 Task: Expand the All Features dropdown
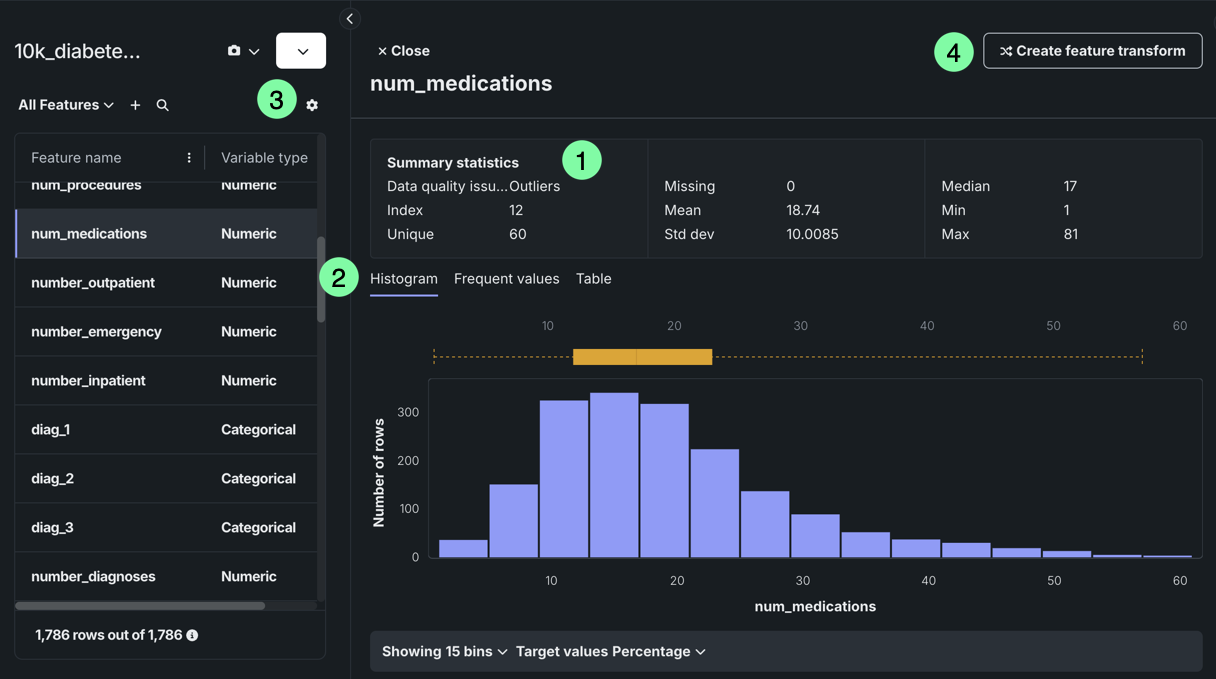tap(66, 105)
